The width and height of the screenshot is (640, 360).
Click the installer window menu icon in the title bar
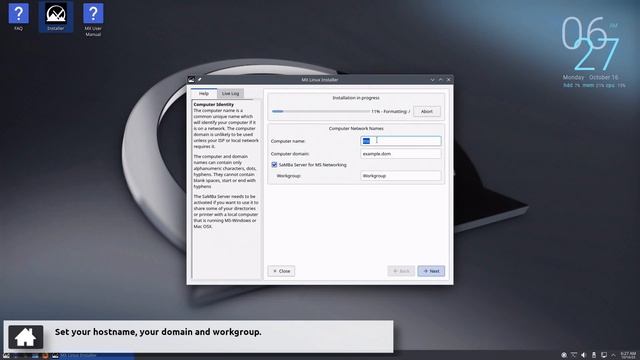191,80
